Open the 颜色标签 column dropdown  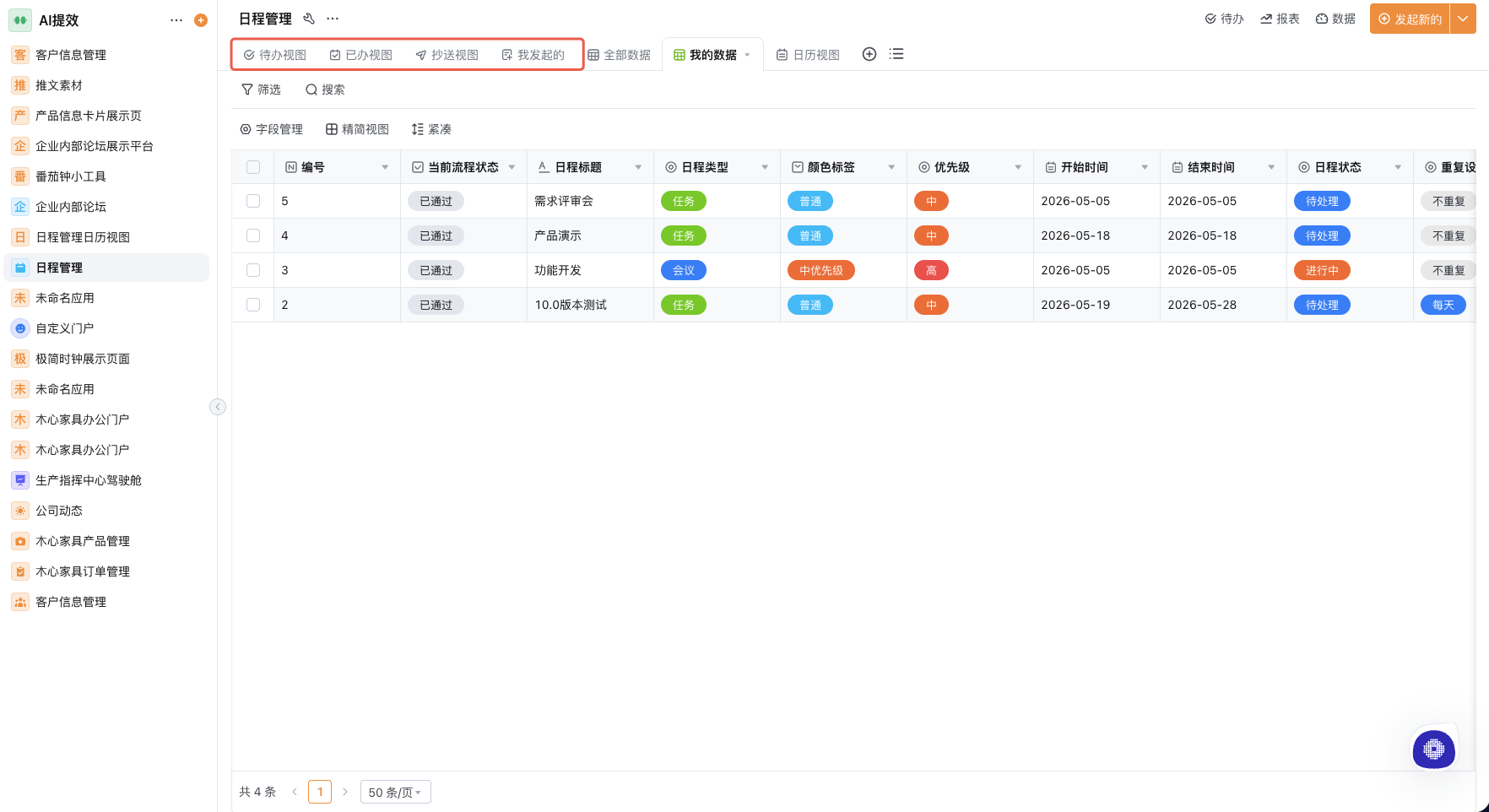891,167
